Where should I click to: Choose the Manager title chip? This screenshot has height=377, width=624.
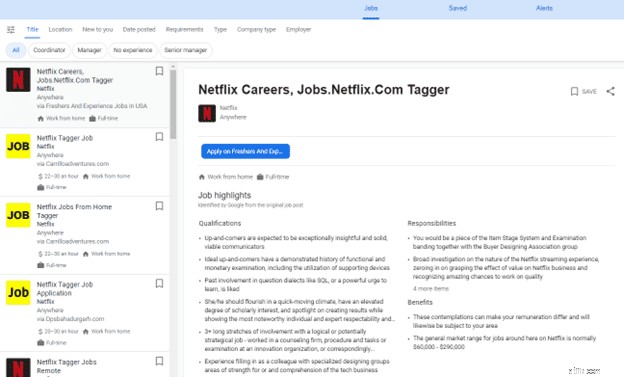[x=89, y=50]
